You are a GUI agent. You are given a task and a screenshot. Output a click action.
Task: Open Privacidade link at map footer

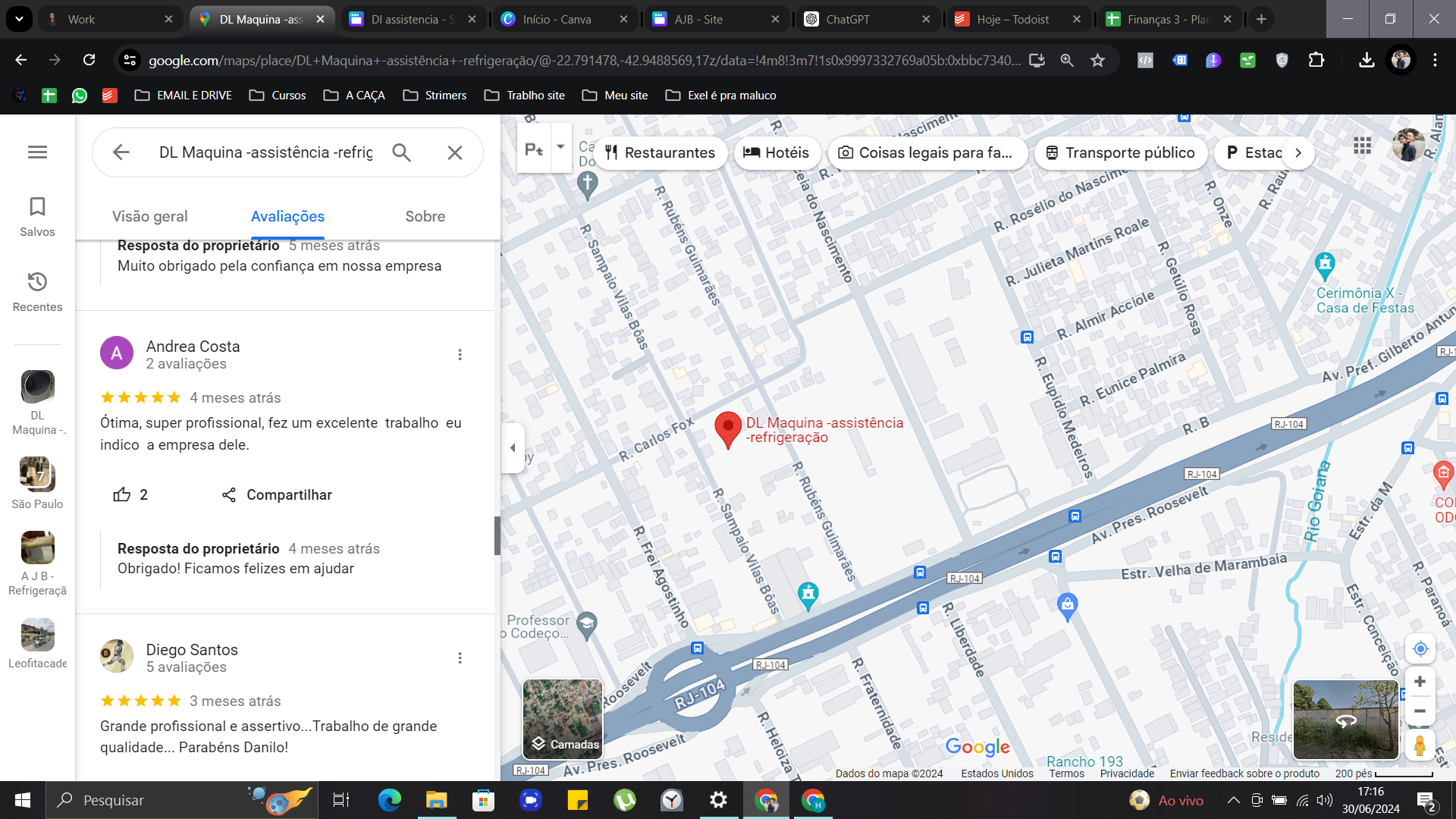click(x=1127, y=773)
